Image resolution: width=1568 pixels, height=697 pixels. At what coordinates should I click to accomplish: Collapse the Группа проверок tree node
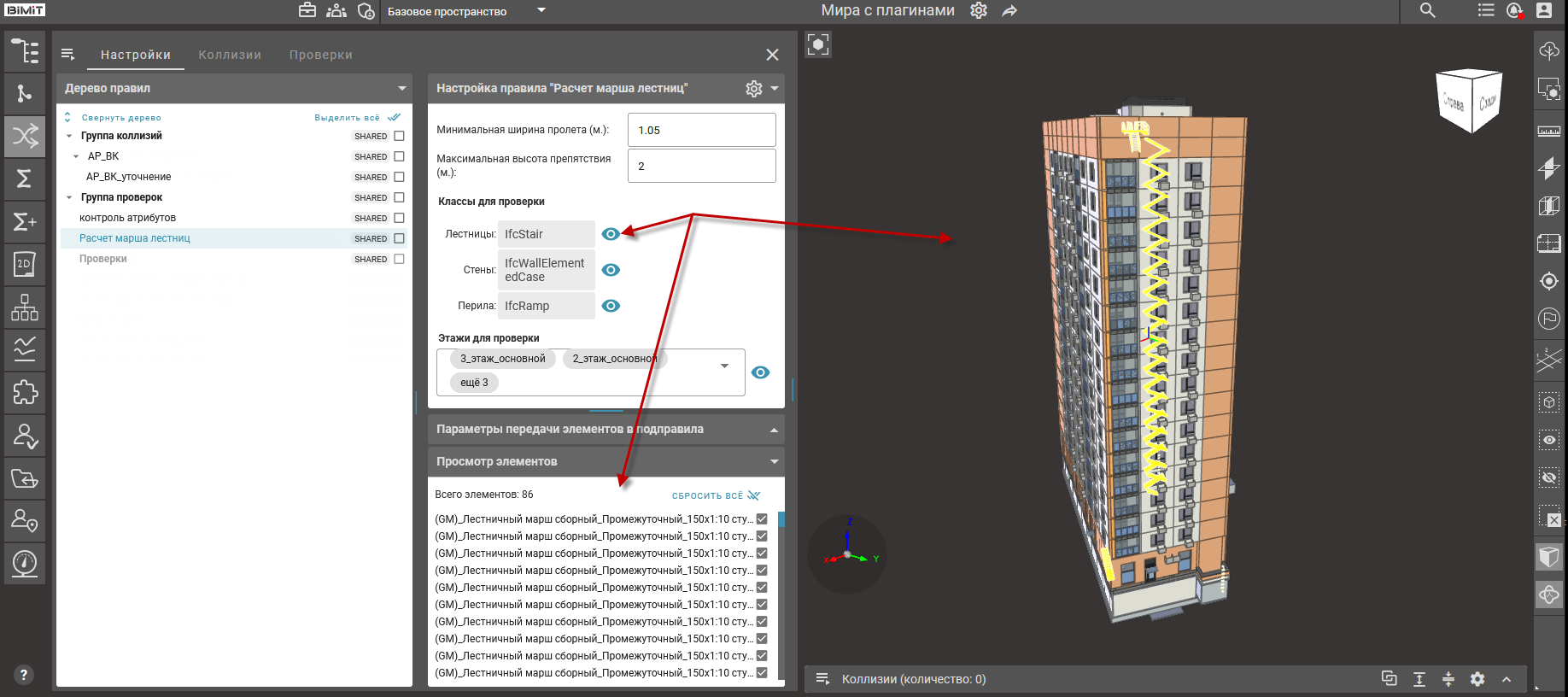[69, 197]
